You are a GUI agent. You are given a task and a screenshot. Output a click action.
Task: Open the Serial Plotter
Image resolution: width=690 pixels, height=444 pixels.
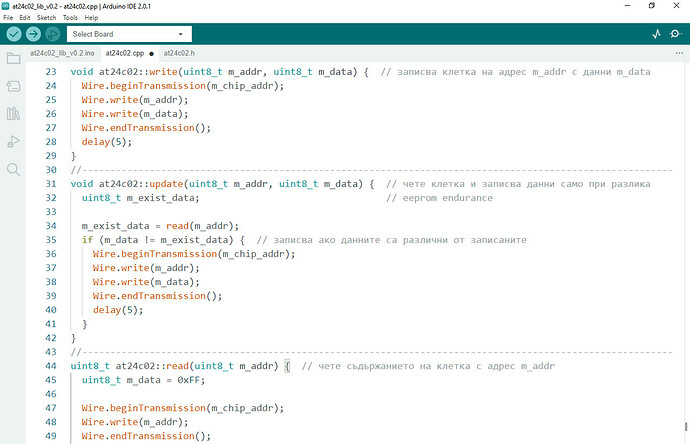pos(657,34)
